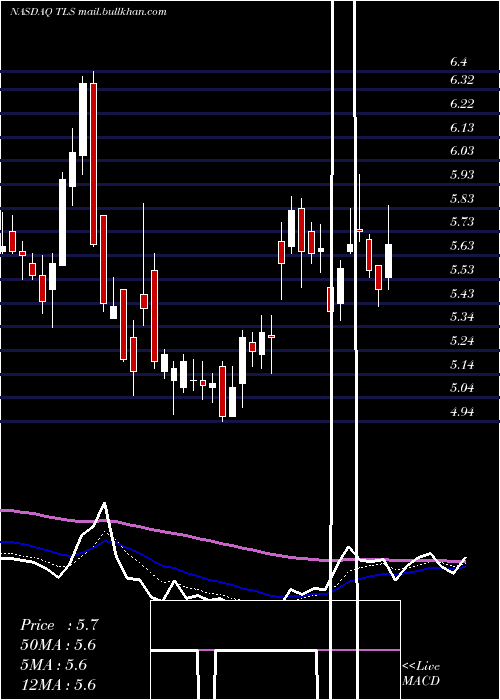Image resolution: width=500 pixels, height=700 pixels.
Task: Click the 5.93 price axis label
Action: coord(462,174)
